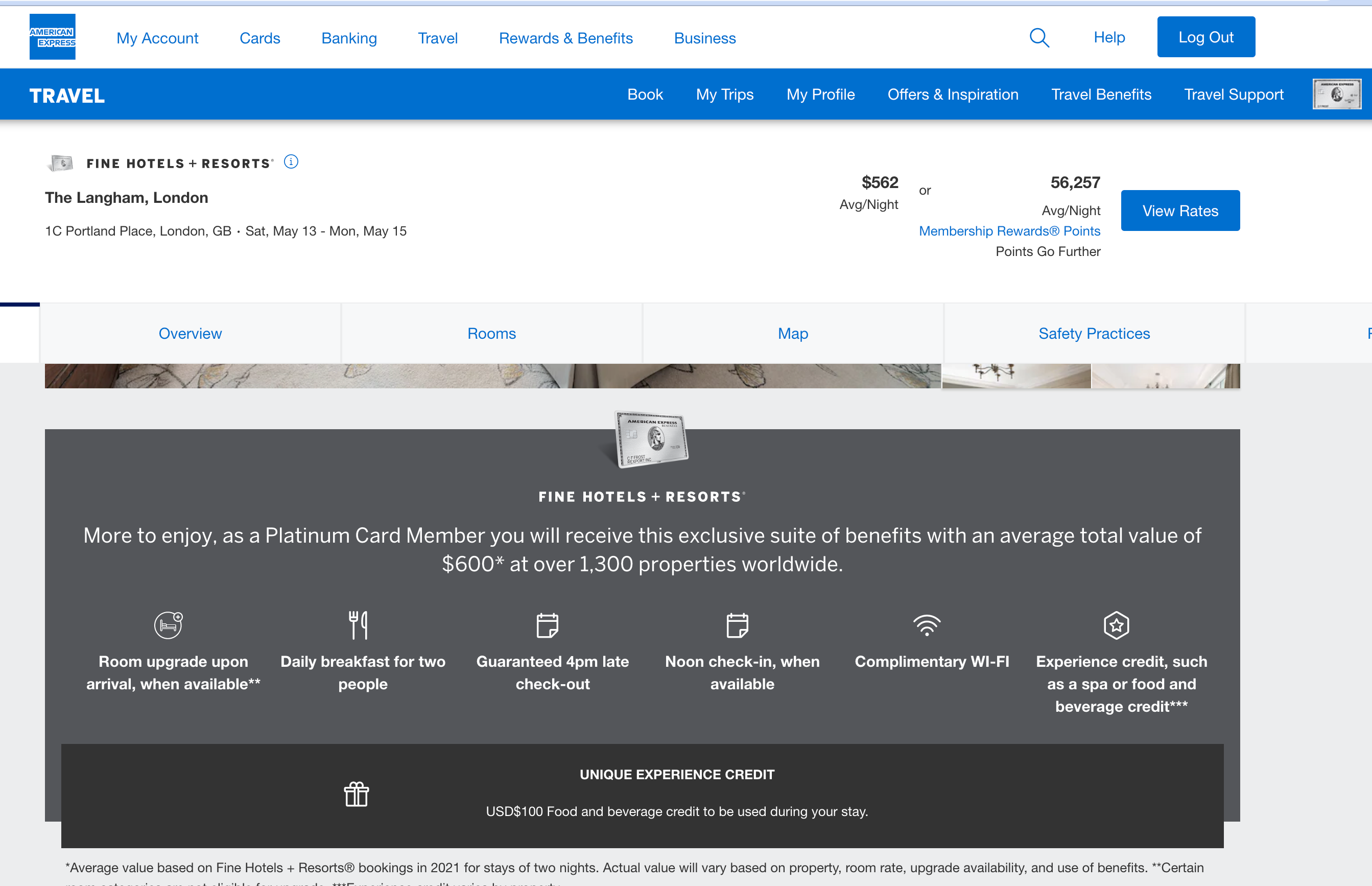Click the Room upgrade upon arrival text
This screenshot has width=1372, height=886.
(173, 672)
